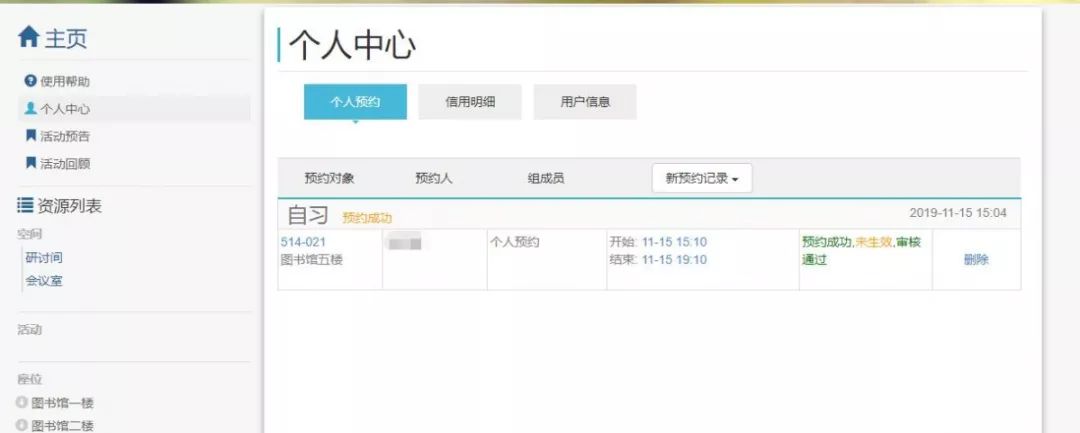1080x433 pixels.
Task: Click the 自习 reservation title
Action: (308, 215)
